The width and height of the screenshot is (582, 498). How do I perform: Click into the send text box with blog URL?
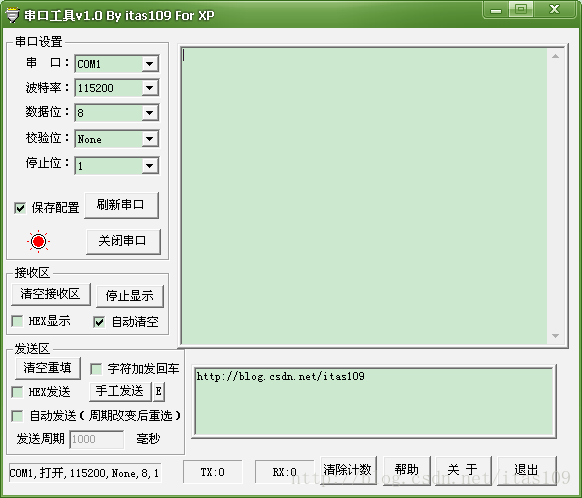[x=374, y=402]
